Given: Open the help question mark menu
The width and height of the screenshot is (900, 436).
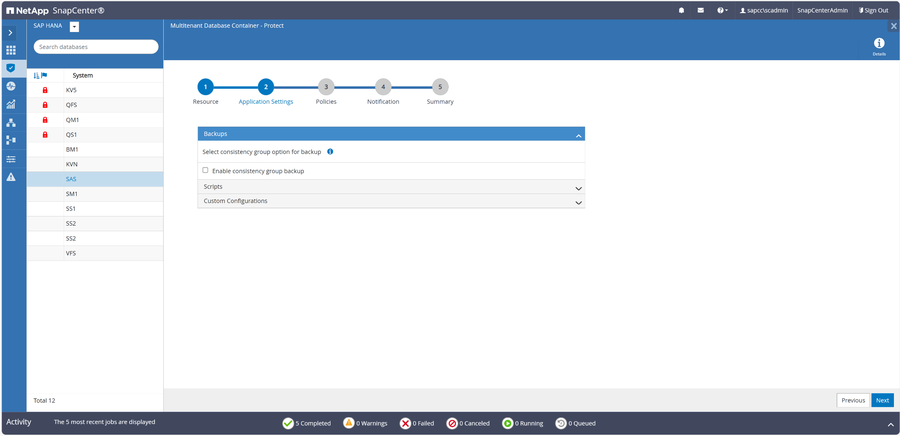Looking at the screenshot, I should click(x=723, y=10).
